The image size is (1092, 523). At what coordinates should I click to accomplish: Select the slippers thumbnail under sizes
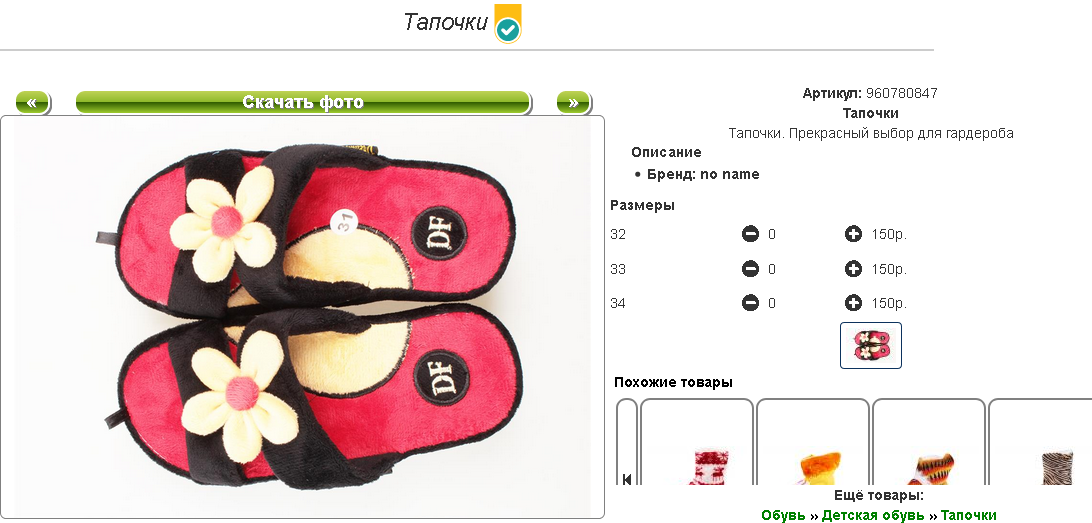(871, 345)
